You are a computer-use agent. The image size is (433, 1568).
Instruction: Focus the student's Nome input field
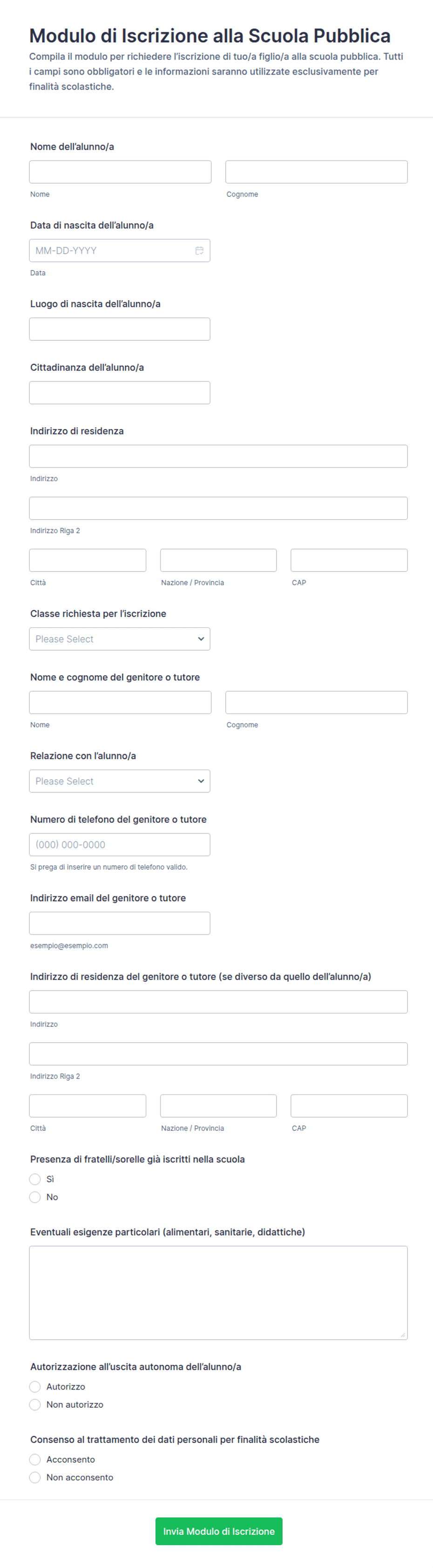121,172
